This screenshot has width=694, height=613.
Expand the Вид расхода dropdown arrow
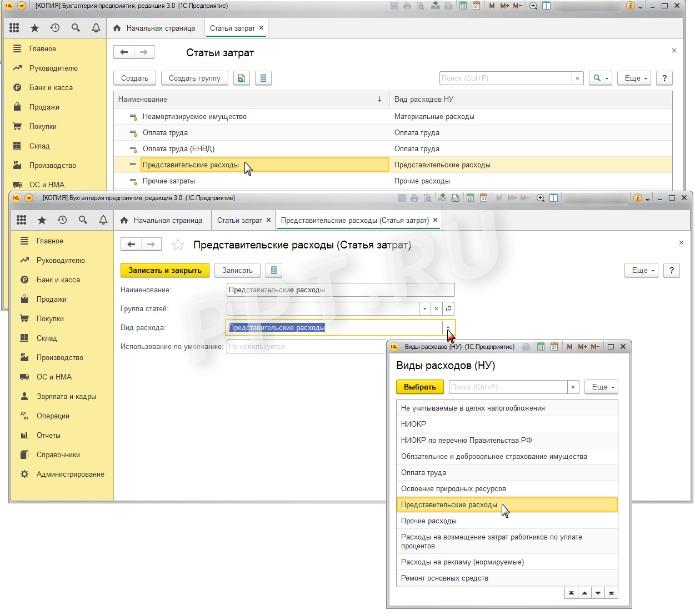point(449,327)
